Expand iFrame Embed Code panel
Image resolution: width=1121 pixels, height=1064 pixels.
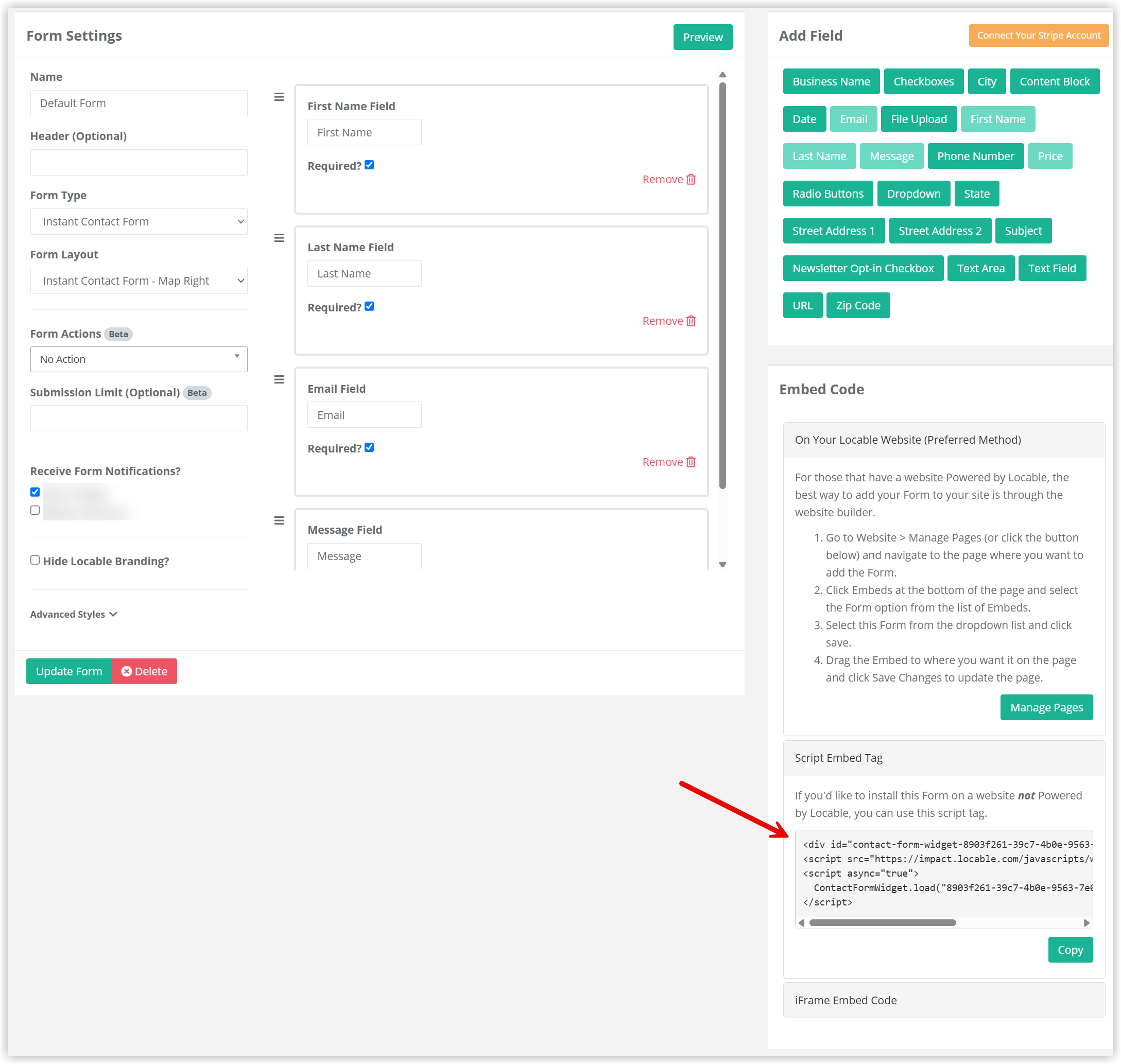point(944,1001)
